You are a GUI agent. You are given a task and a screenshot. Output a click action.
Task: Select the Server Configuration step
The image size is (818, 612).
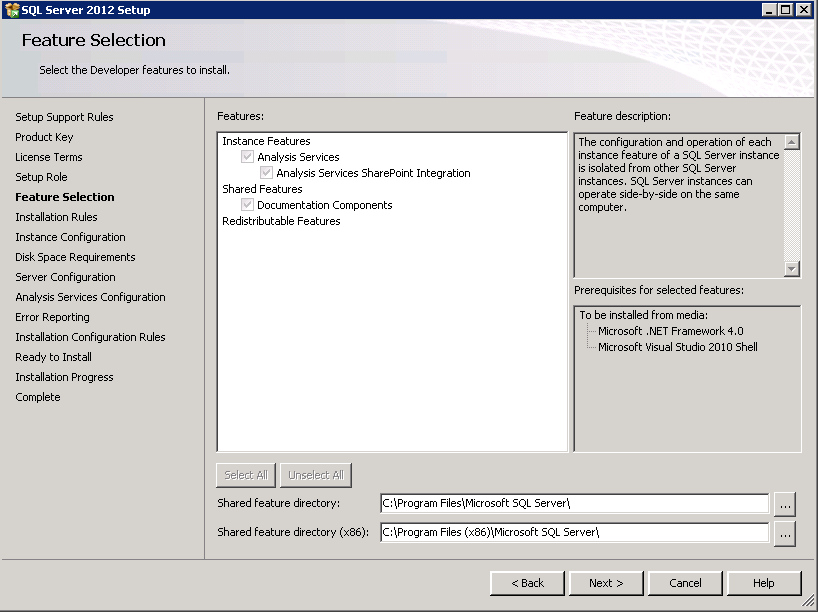coord(65,277)
